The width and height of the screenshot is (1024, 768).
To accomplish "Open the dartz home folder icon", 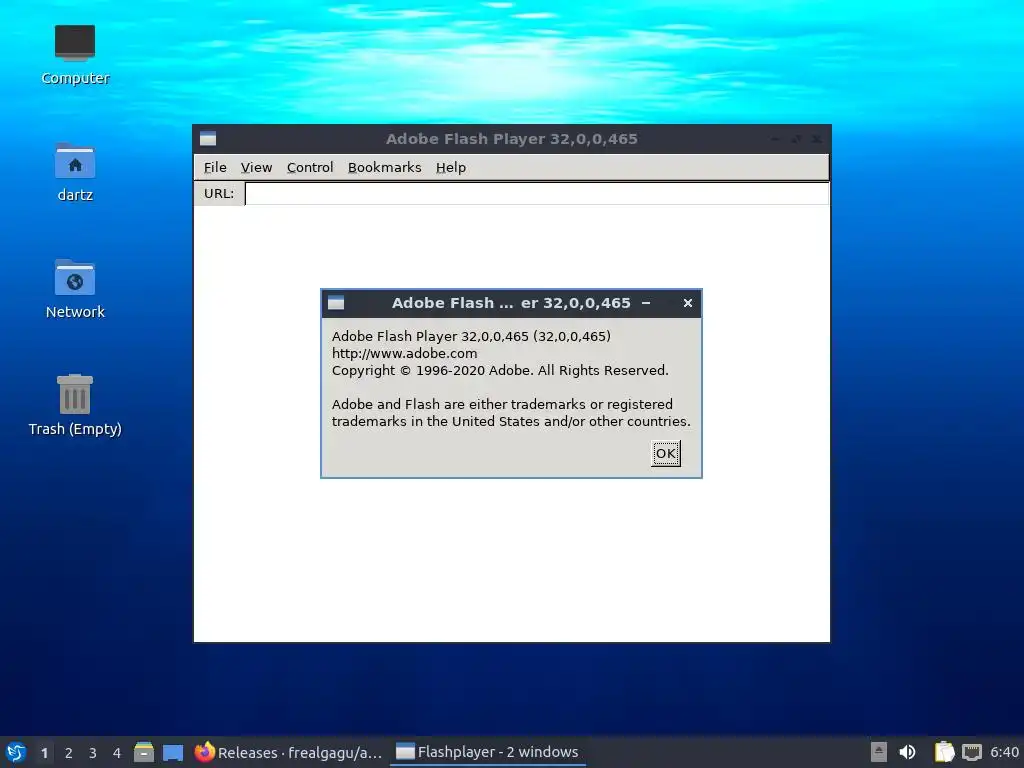I will tap(75, 172).
